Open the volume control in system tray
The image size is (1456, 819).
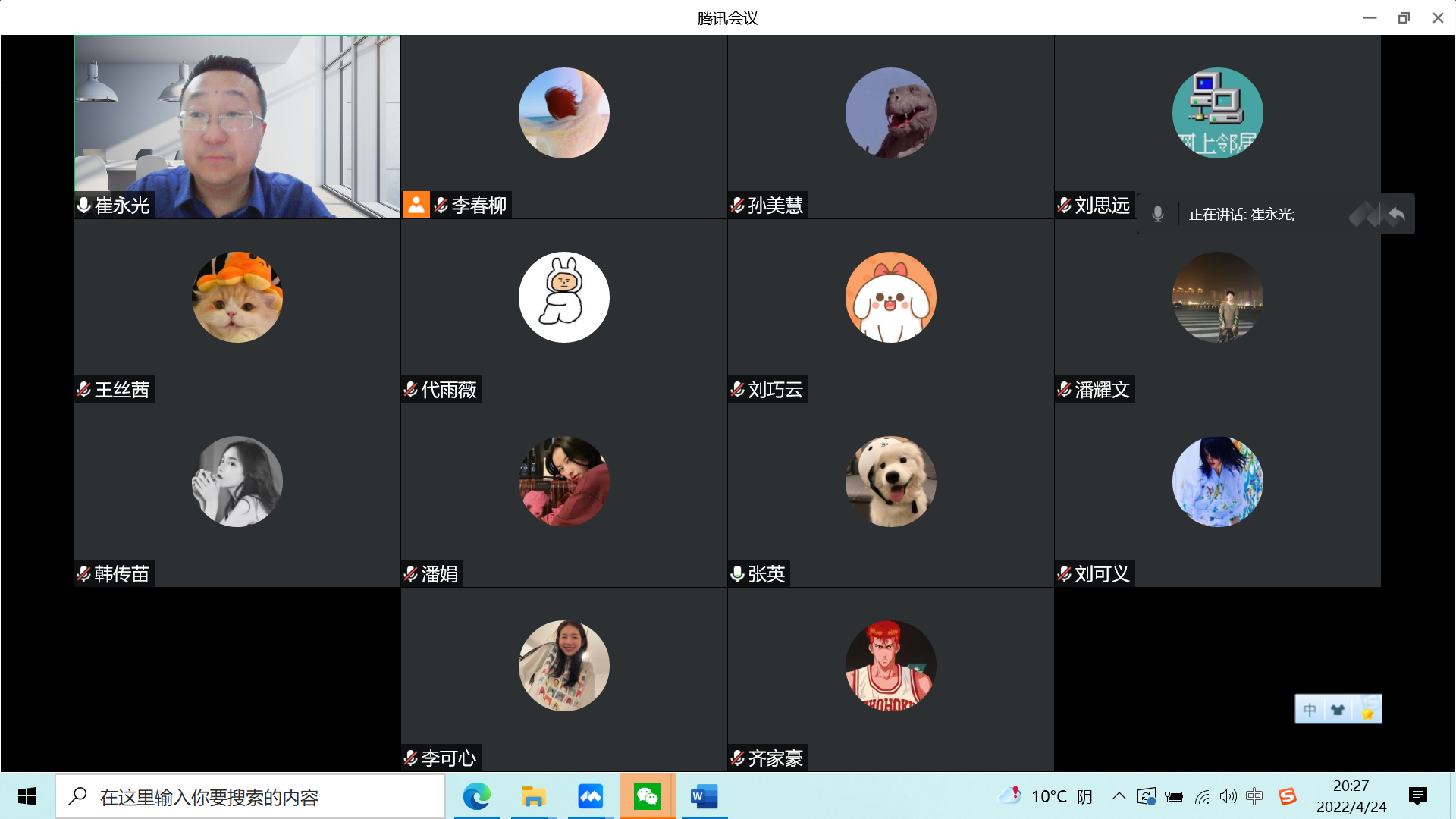click(x=1228, y=796)
